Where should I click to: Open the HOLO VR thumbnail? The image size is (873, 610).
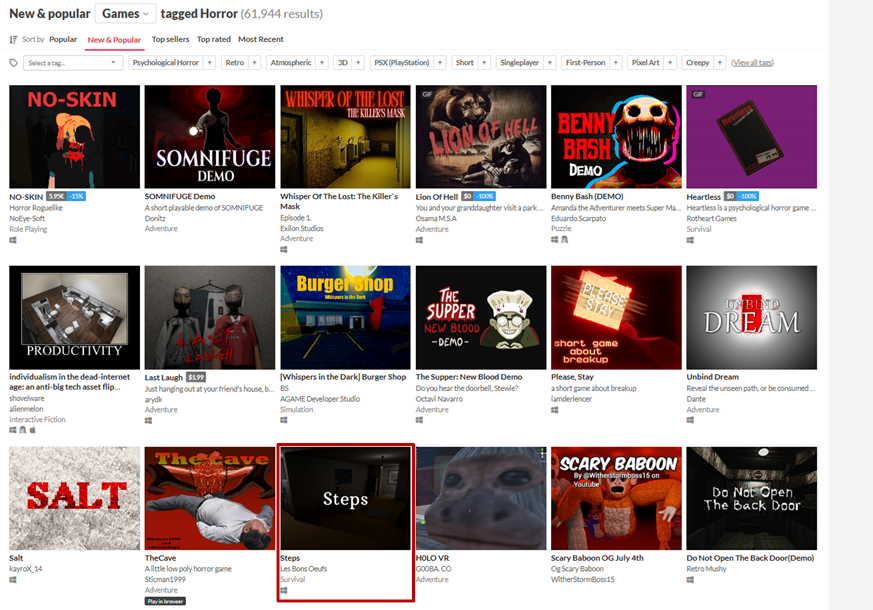[x=481, y=498]
